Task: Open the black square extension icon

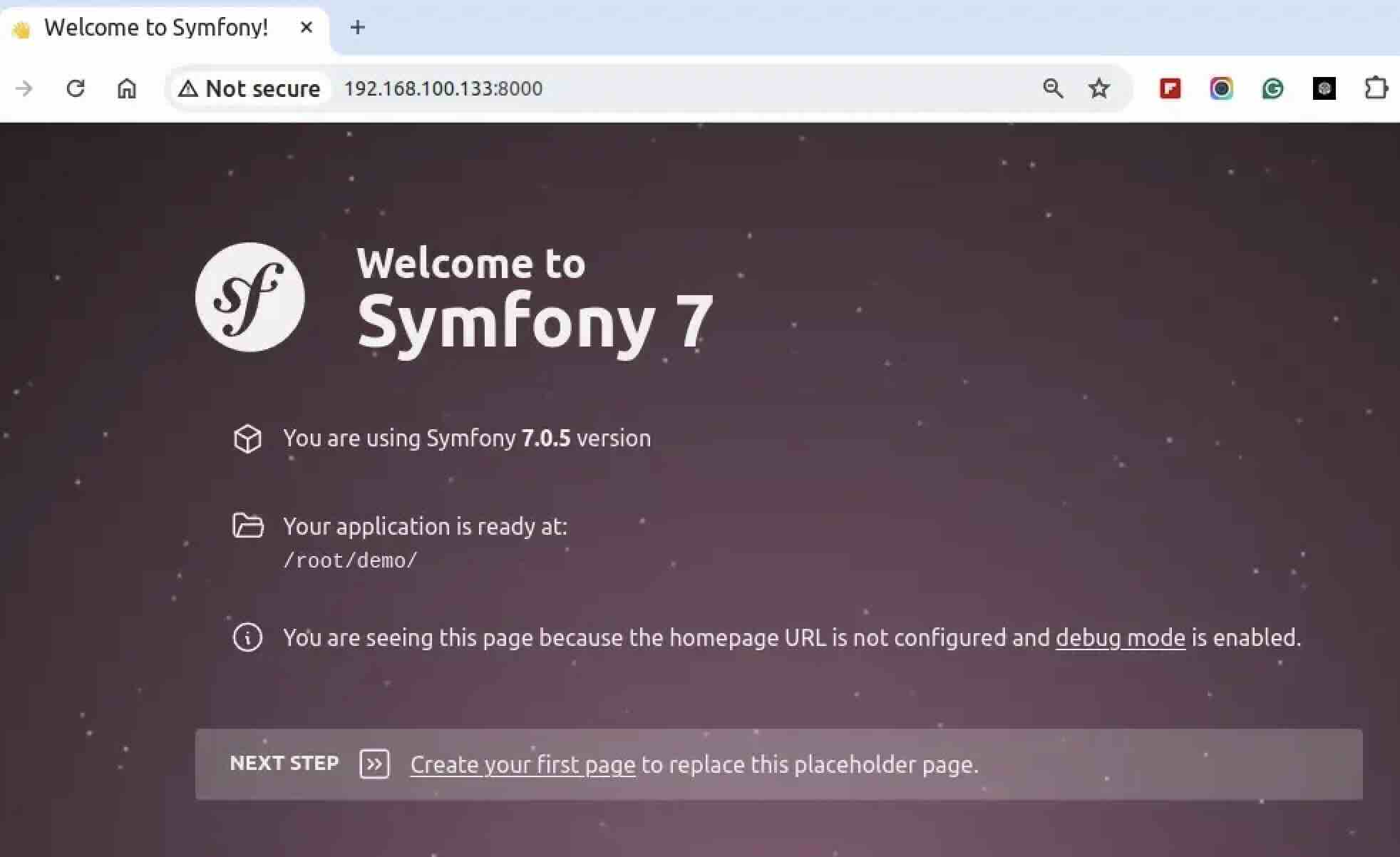Action: (1324, 88)
